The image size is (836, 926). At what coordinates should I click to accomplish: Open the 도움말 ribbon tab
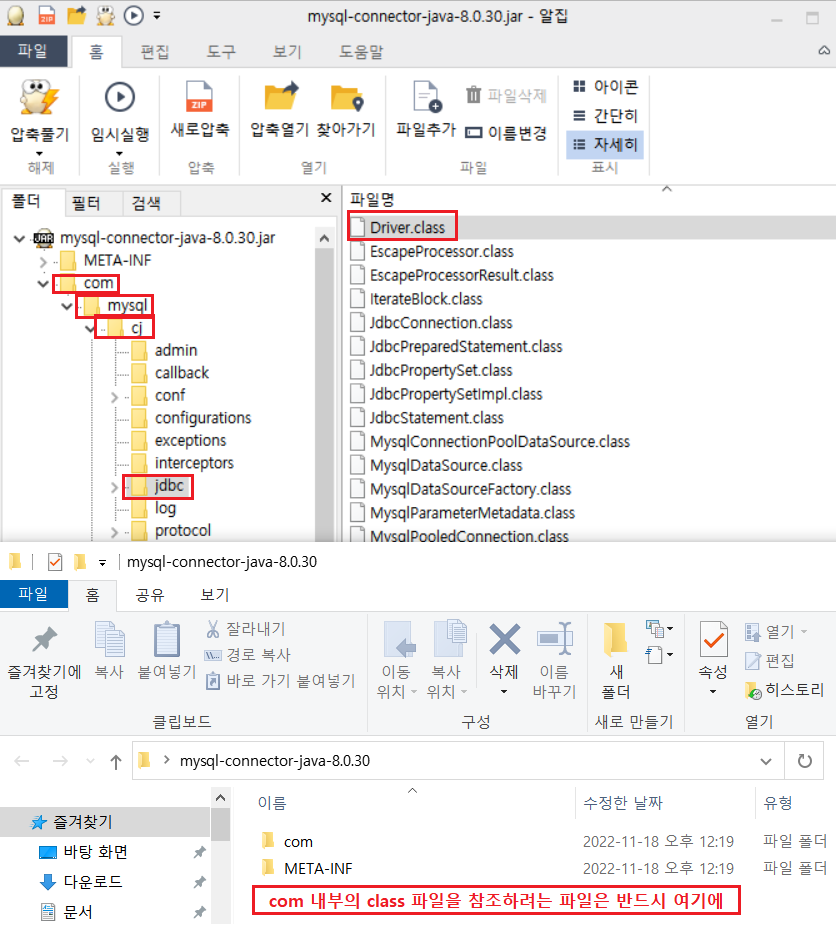[x=361, y=52]
